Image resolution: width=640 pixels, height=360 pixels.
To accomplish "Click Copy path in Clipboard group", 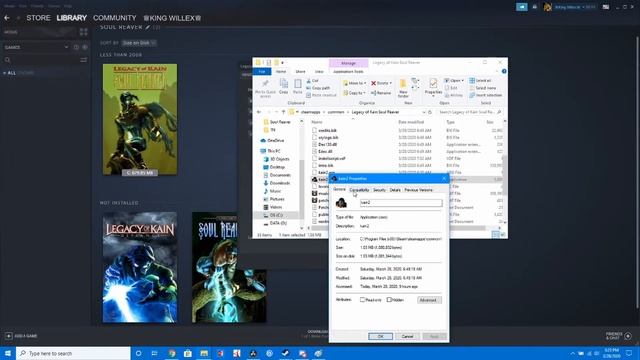I will 318,88.
